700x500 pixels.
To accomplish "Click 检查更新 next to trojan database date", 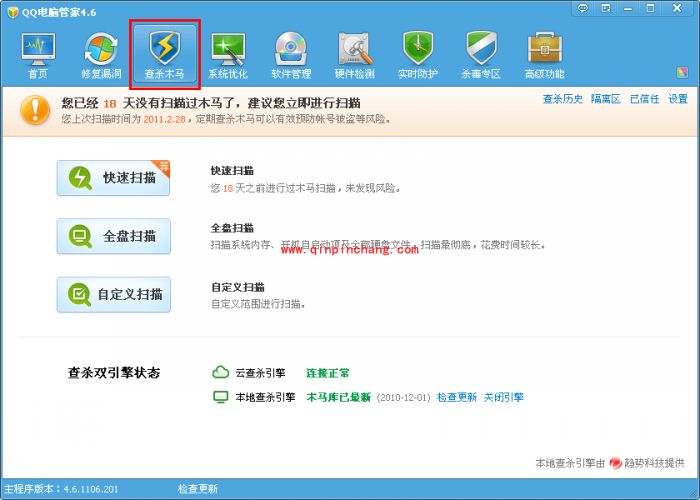I will (457, 397).
